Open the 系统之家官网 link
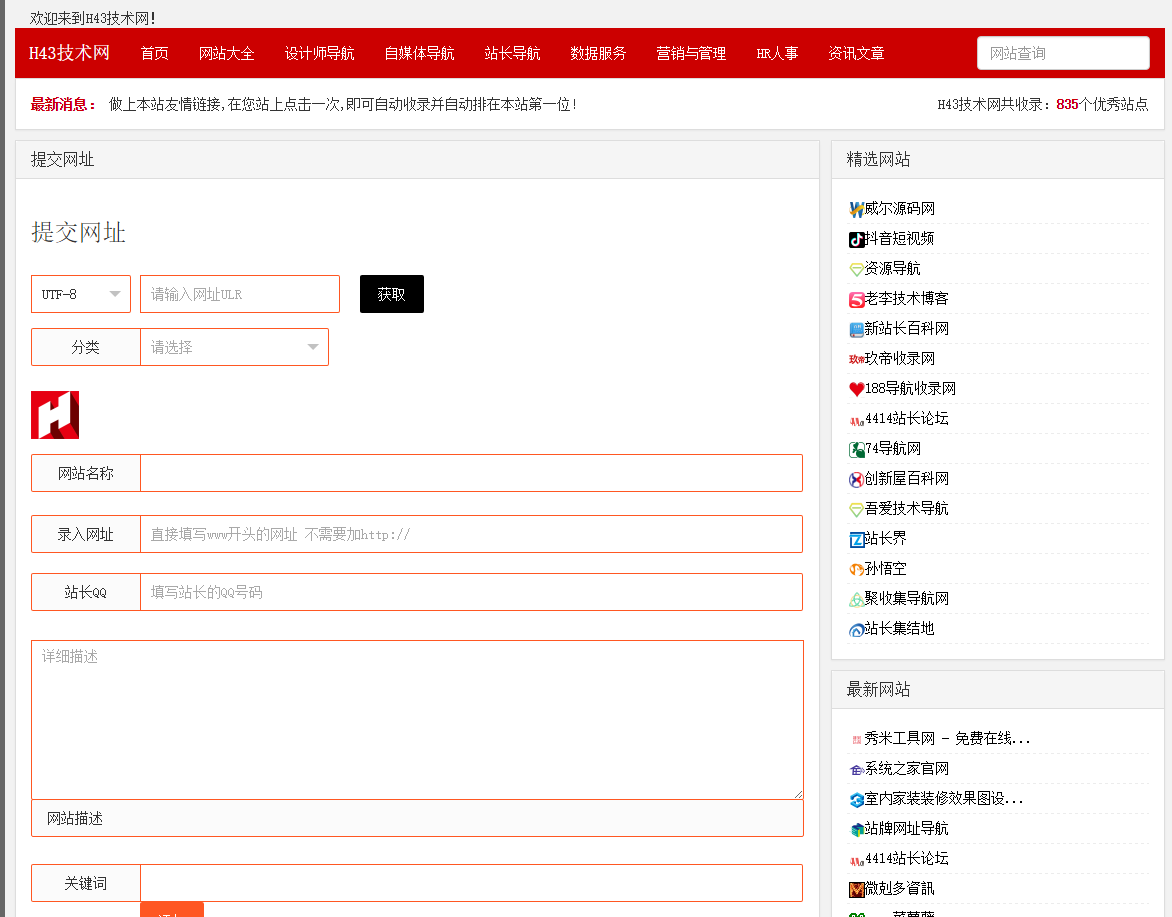1172x917 pixels. tap(906, 769)
